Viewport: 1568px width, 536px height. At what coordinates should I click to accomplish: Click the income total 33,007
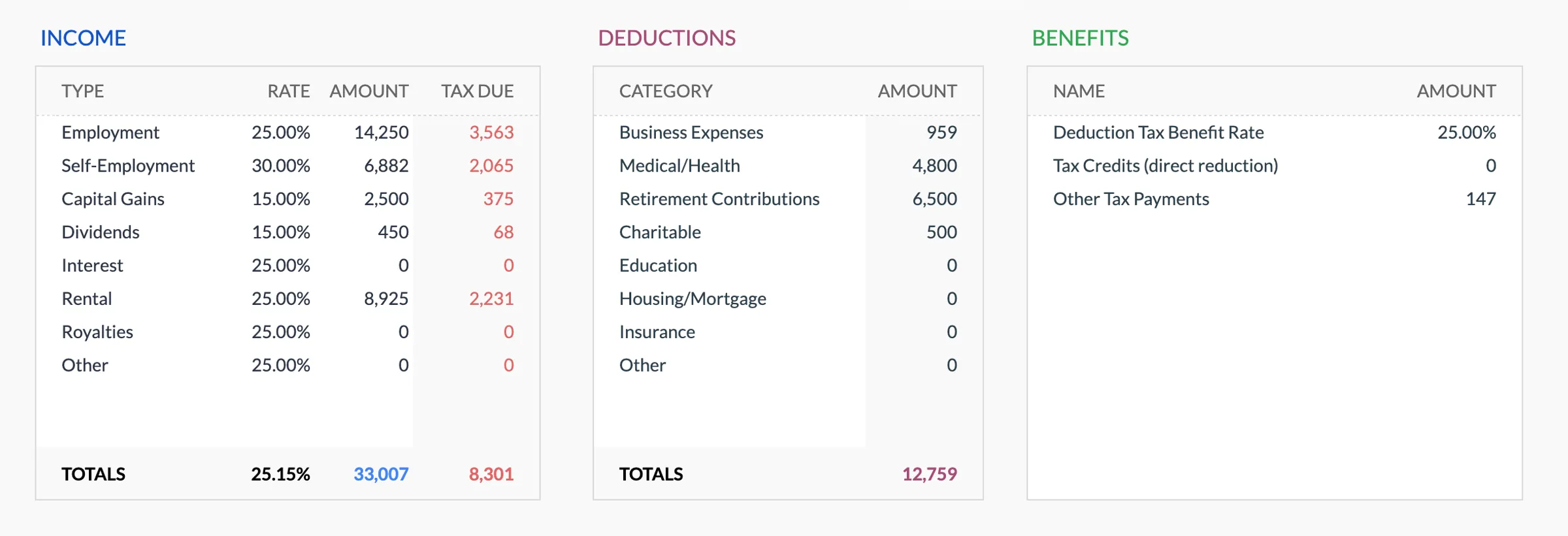[x=381, y=474]
